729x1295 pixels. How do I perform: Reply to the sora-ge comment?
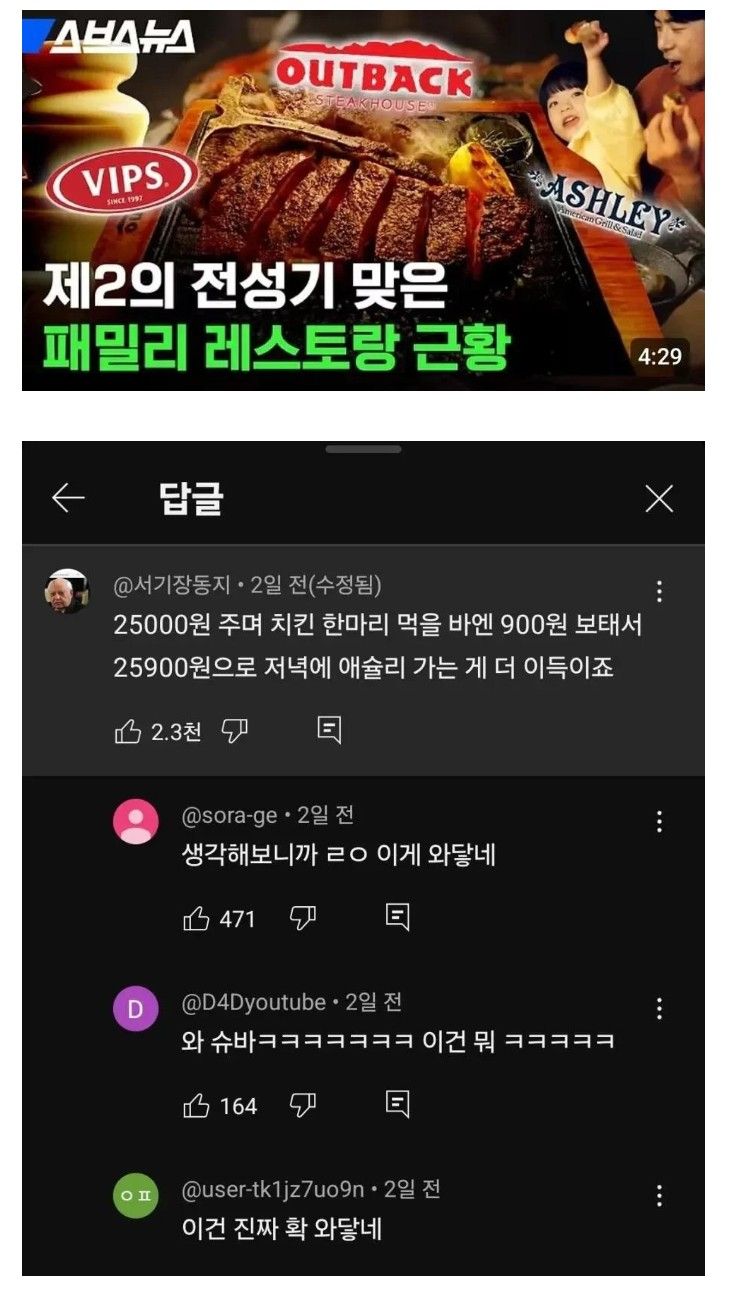(397, 917)
